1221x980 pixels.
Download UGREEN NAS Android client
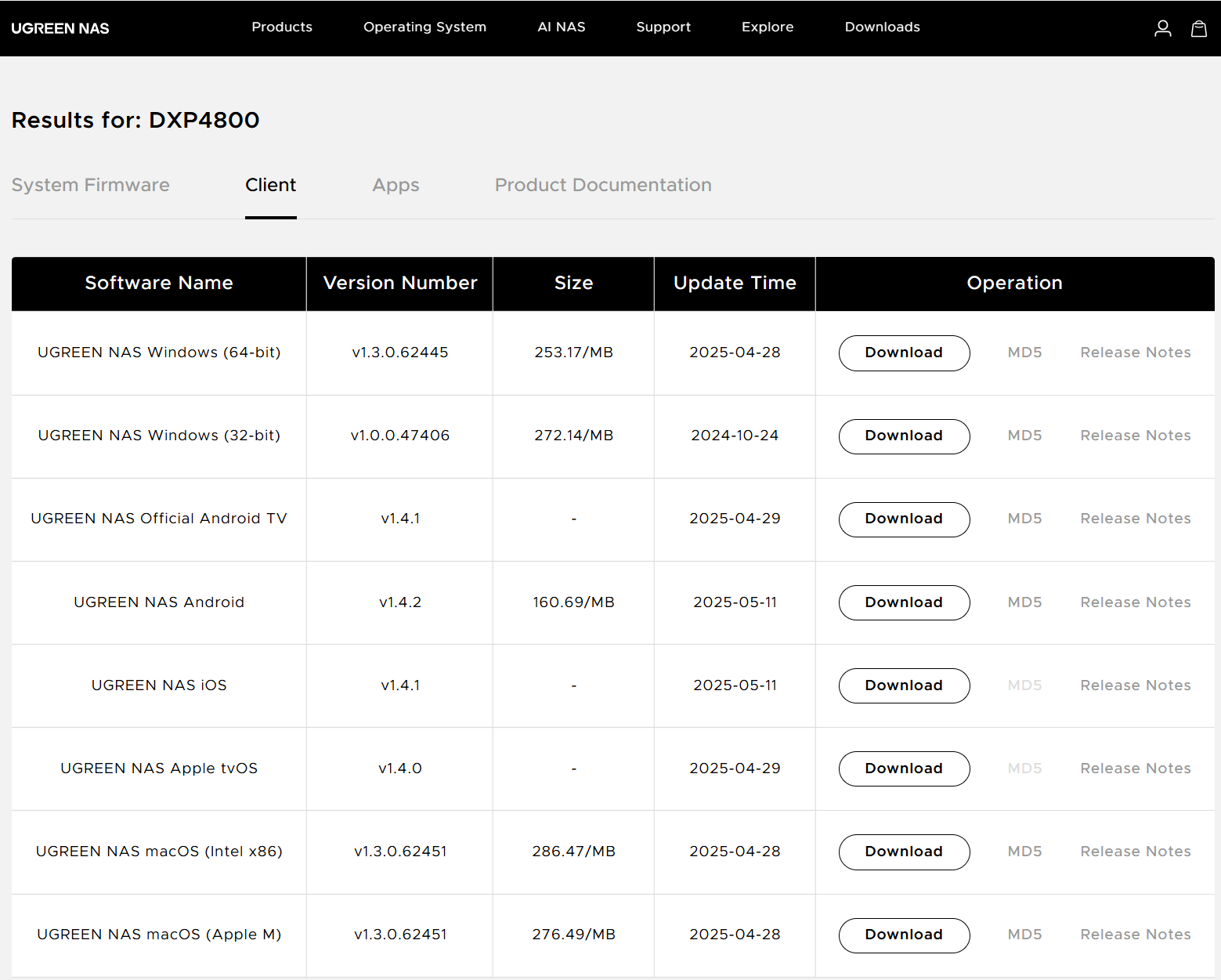[905, 602]
